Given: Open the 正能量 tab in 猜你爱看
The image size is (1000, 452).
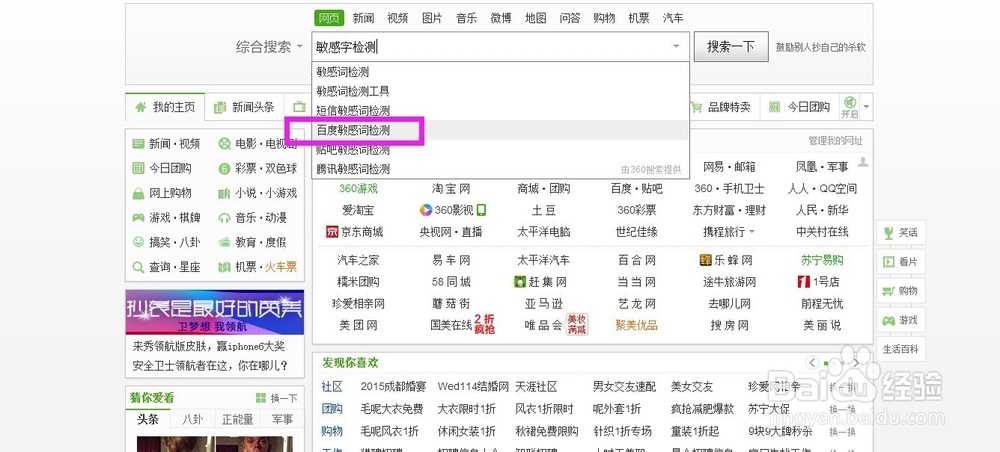Looking at the screenshot, I should [238, 419].
